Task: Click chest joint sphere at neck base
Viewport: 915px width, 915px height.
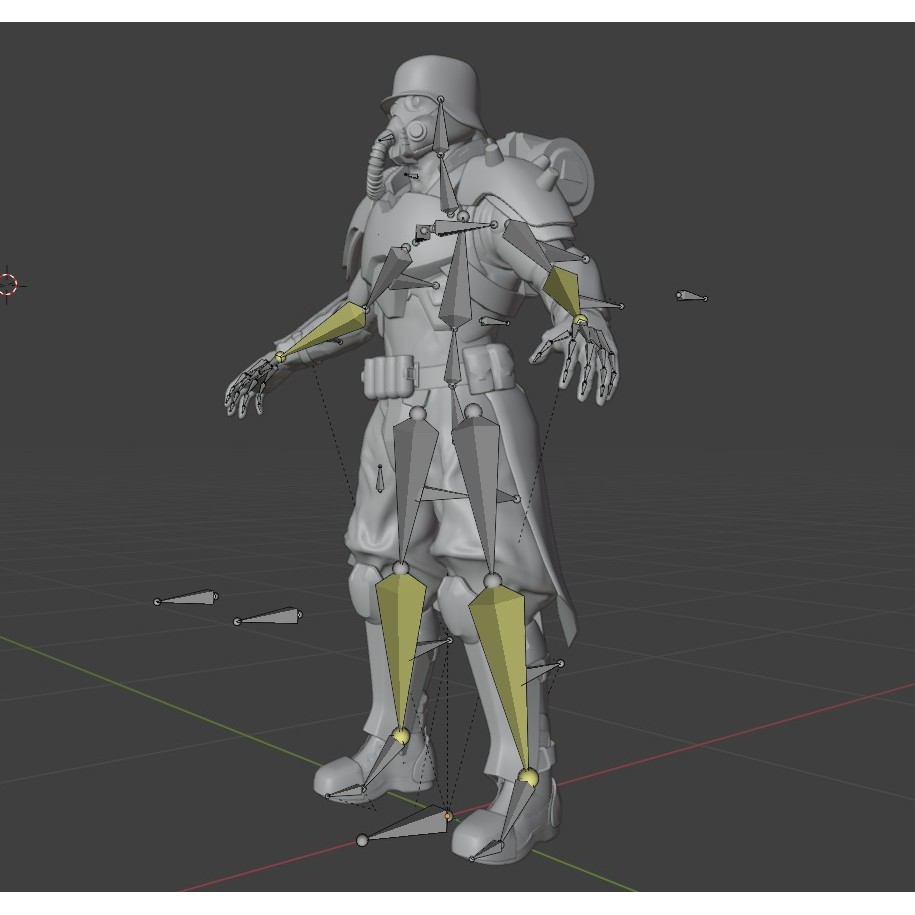Action: [x=463, y=216]
